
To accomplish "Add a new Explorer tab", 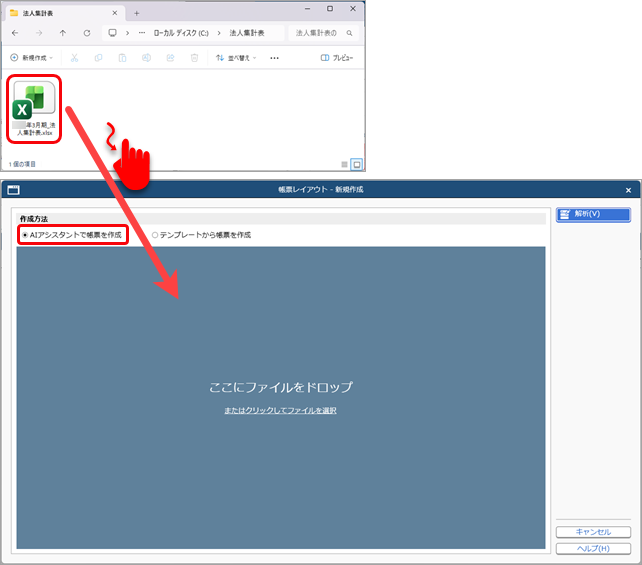I will coord(136,14).
